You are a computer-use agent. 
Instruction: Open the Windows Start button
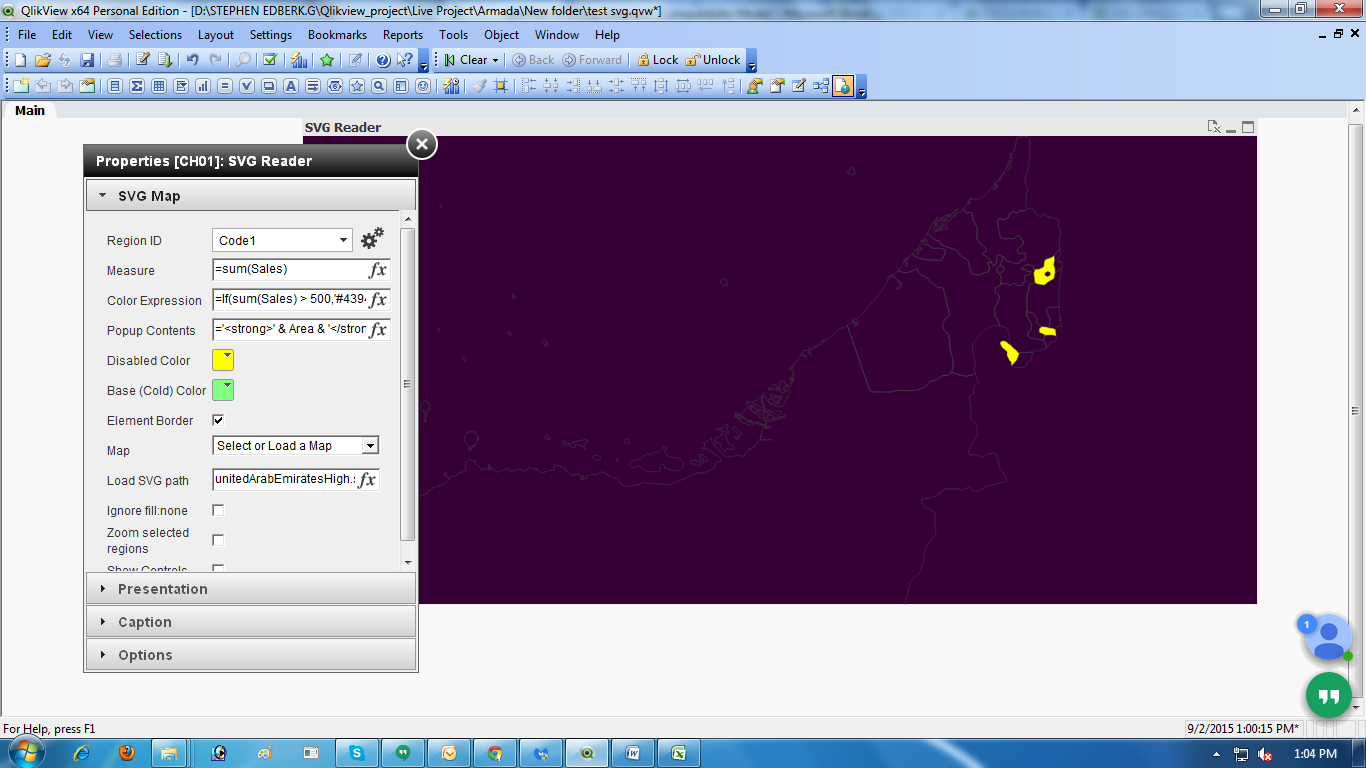click(25, 753)
